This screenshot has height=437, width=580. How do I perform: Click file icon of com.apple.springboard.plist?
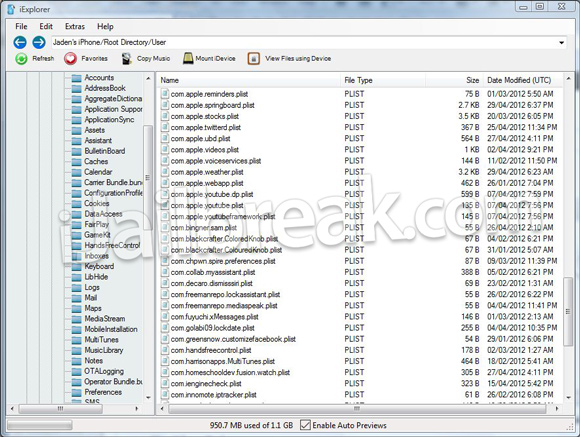click(165, 105)
